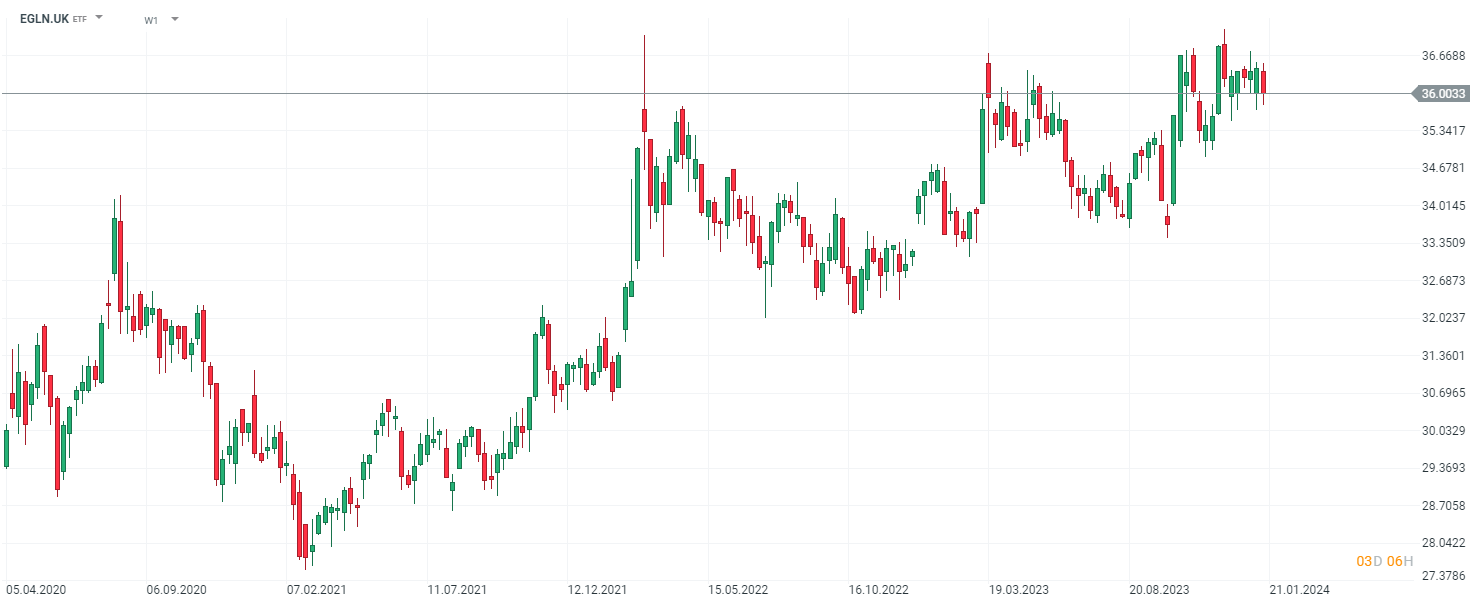Select the 06.09.2020 time axis label

pyautogui.click(x=175, y=590)
